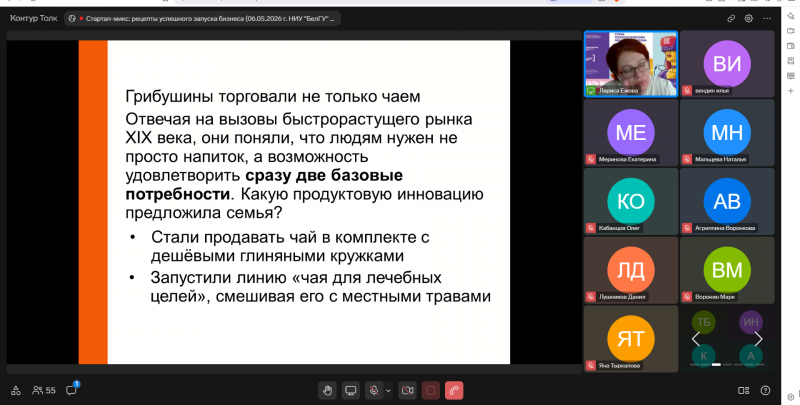
Task: Open more options ellipsis menu
Action: pyautogui.click(x=767, y=18)
